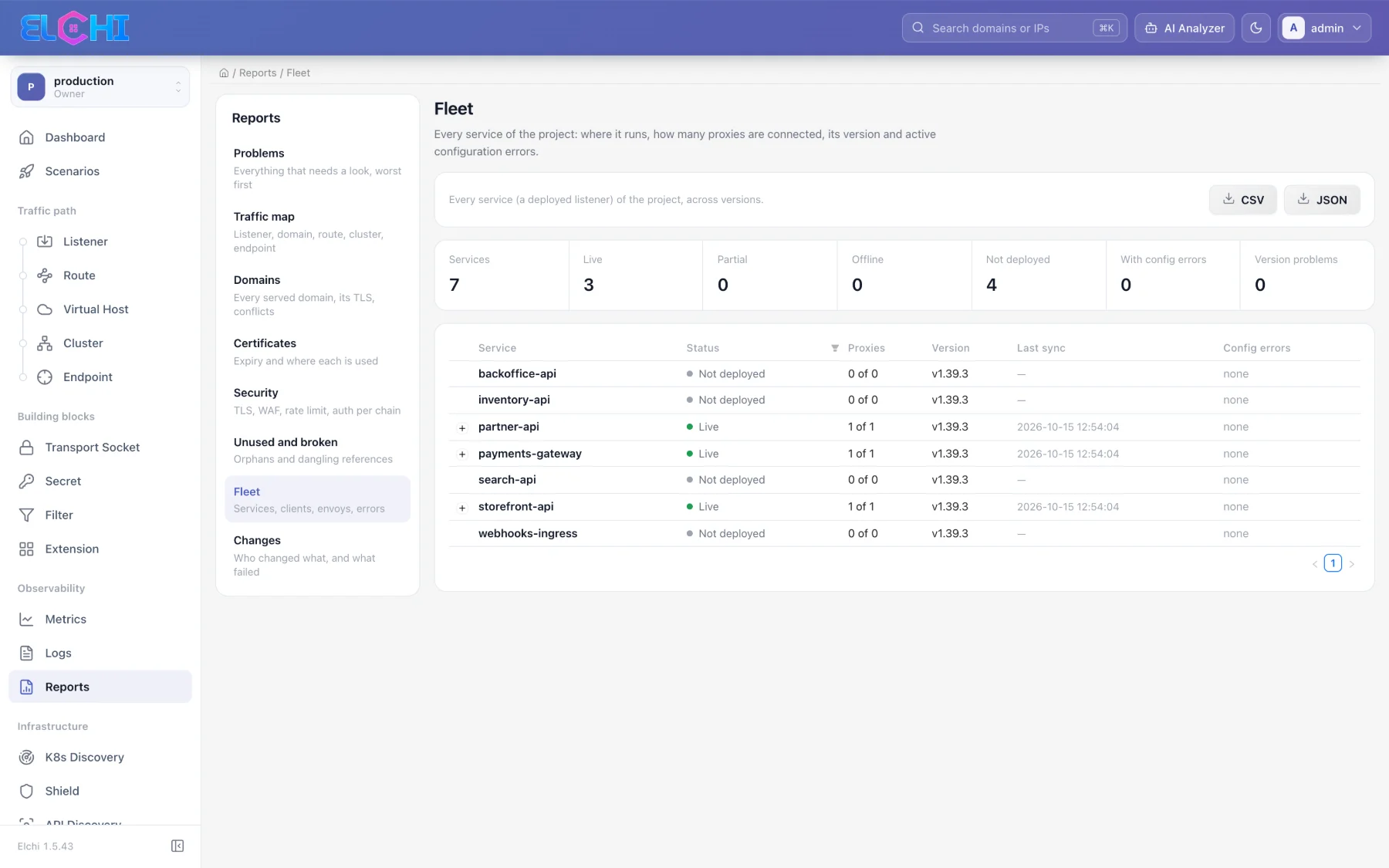View Metrics under Observability

100,620
